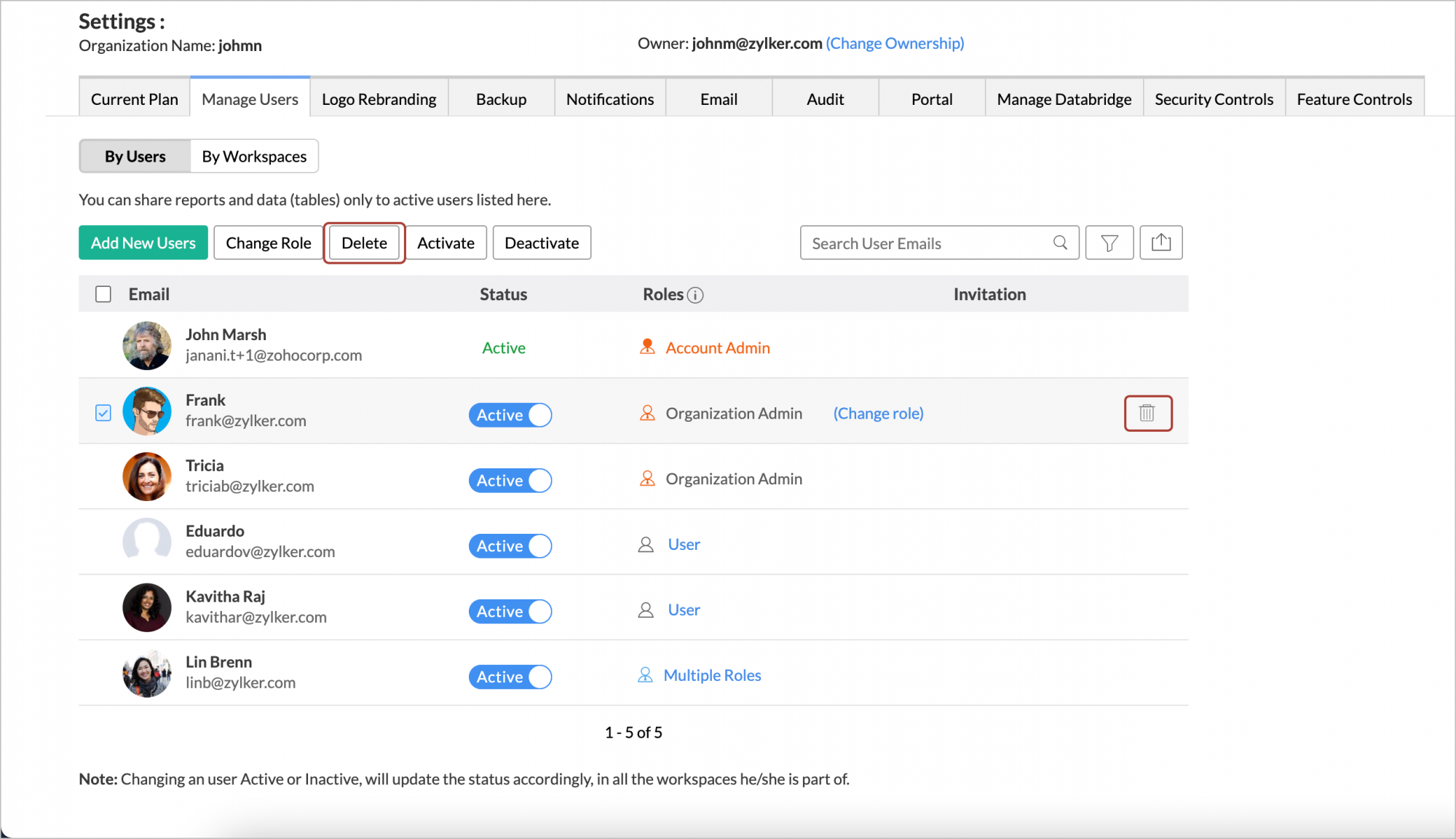Toggle Kavitha Raj's Active status switch
Screen dimensions: 1456x839
click(x=510, y=612)
